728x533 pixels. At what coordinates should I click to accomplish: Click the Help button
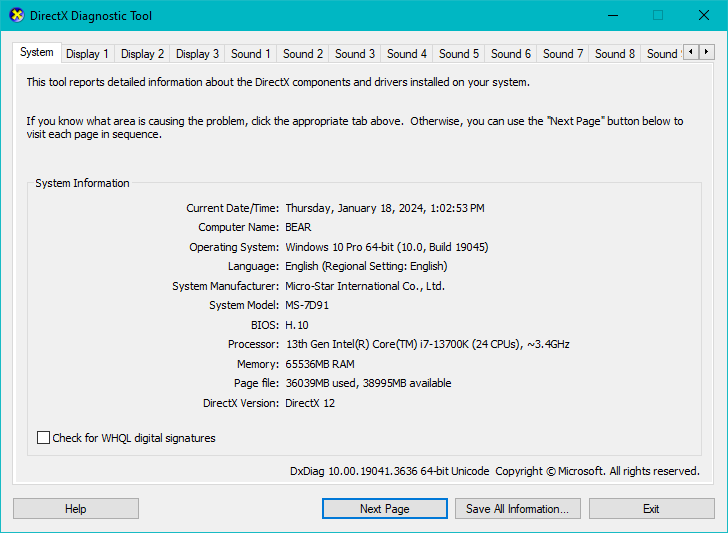coord(76,509)
